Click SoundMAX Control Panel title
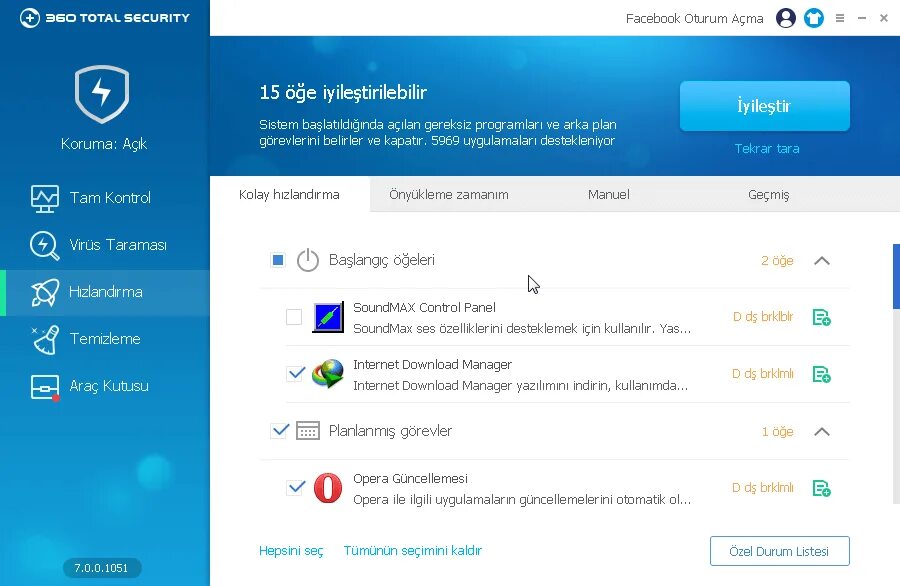 (424, 307)
